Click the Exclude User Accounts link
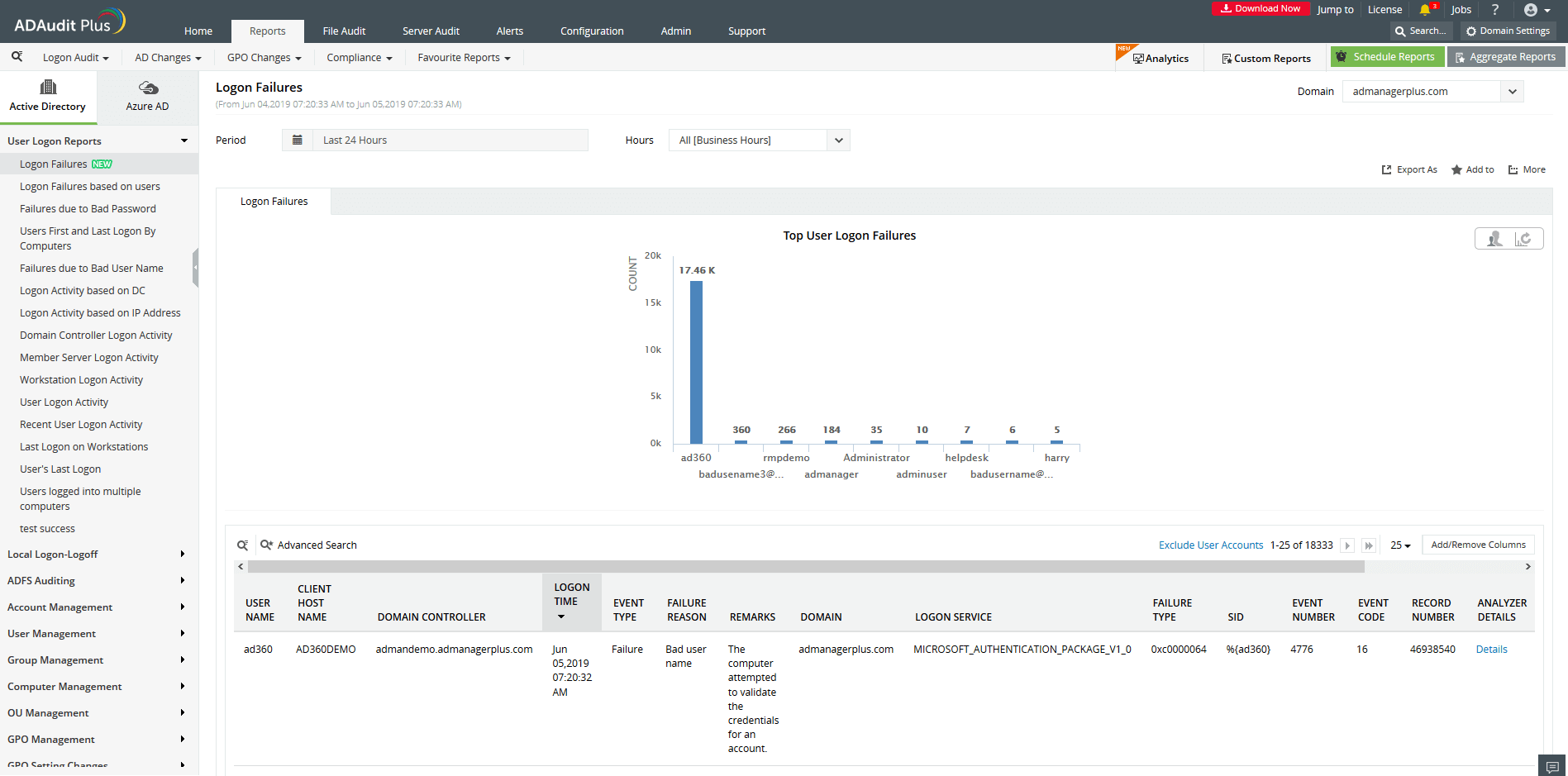 [1211, 545]
